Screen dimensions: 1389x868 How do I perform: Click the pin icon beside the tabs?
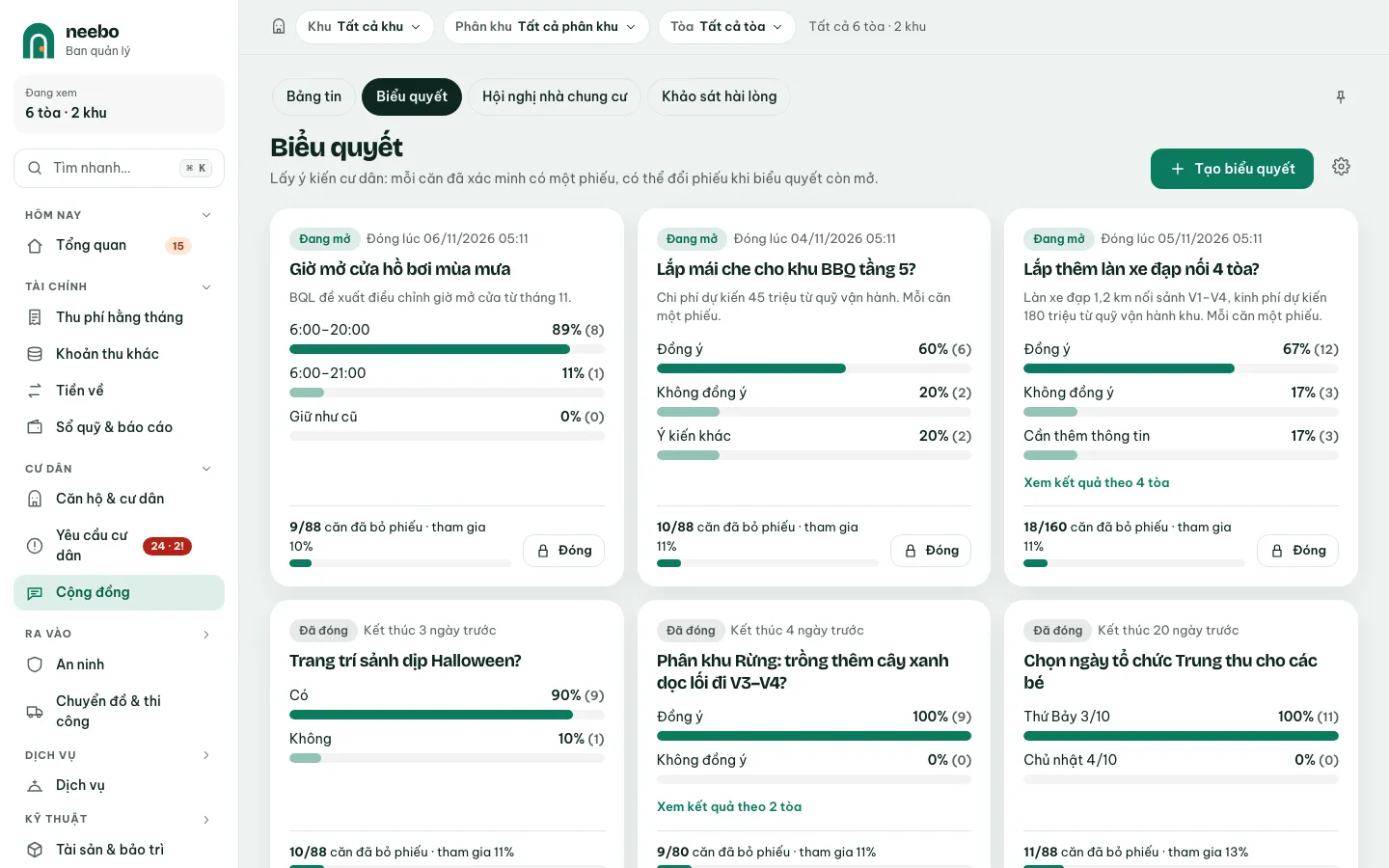[1341, 97]
